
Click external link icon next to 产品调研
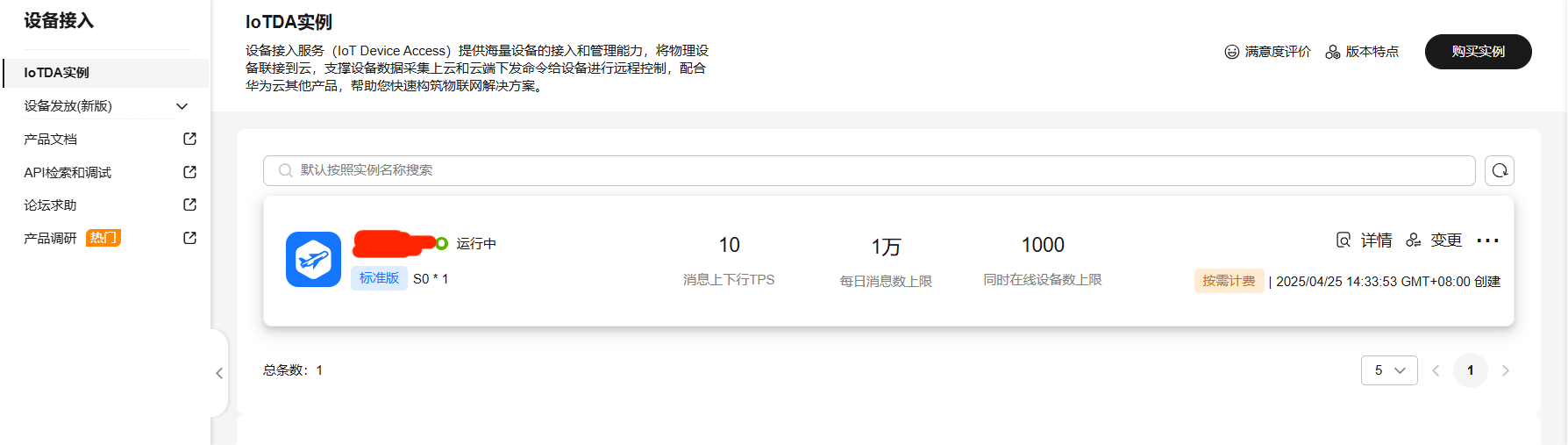coord(189,238)
